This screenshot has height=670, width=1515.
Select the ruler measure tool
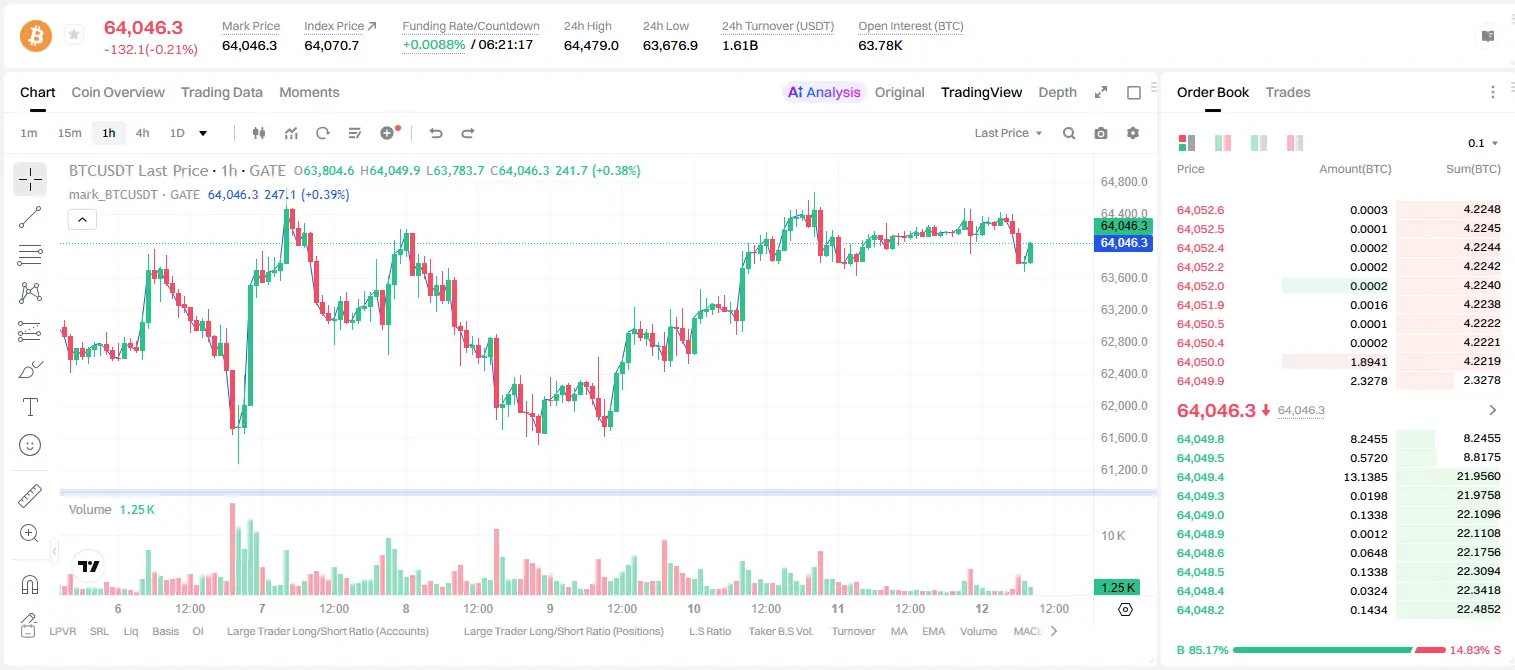[x=30, y=495]
